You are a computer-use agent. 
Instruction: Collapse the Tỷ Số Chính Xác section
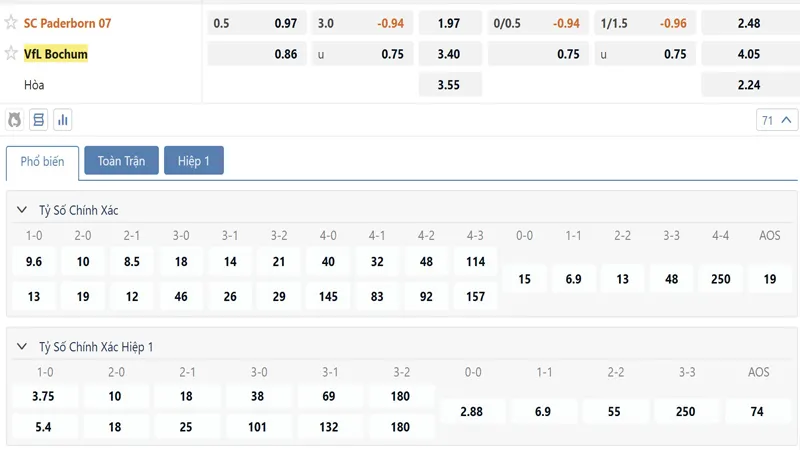click(x=21, y=210)
